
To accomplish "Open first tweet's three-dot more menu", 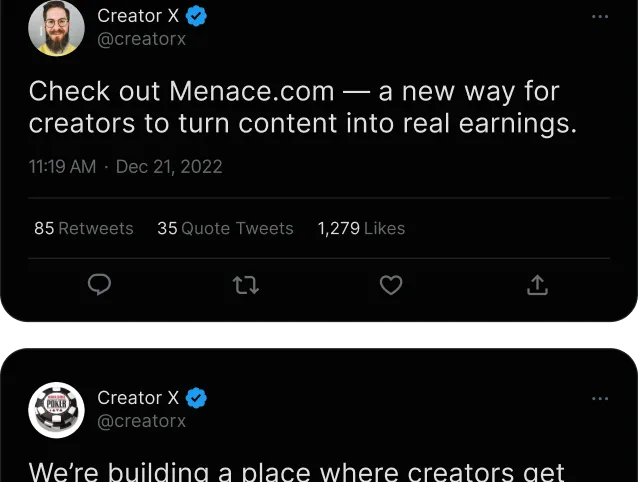I will 600,17.
